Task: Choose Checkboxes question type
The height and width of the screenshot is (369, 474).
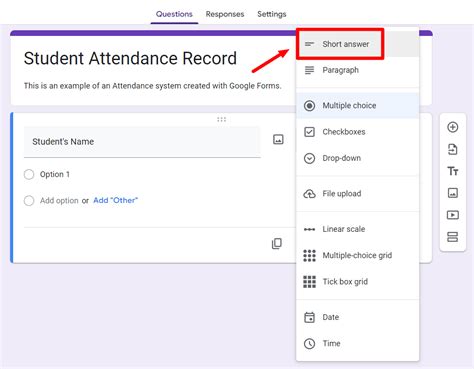Action: [x=357, y=132]
